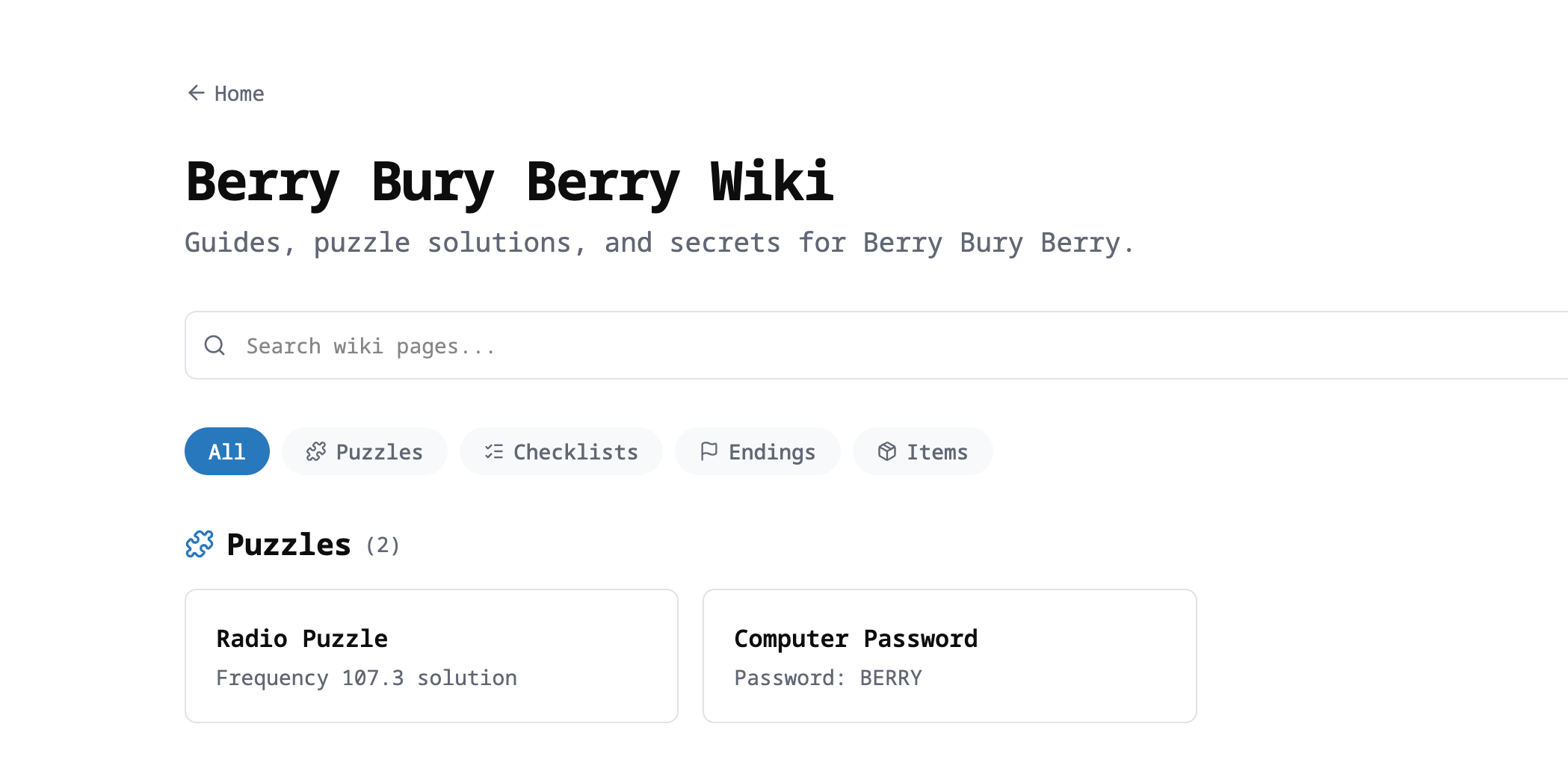The height and width of the screenshot is (780, 1568).
Task: Navigate back using the Home link
Action: point(238,93)
